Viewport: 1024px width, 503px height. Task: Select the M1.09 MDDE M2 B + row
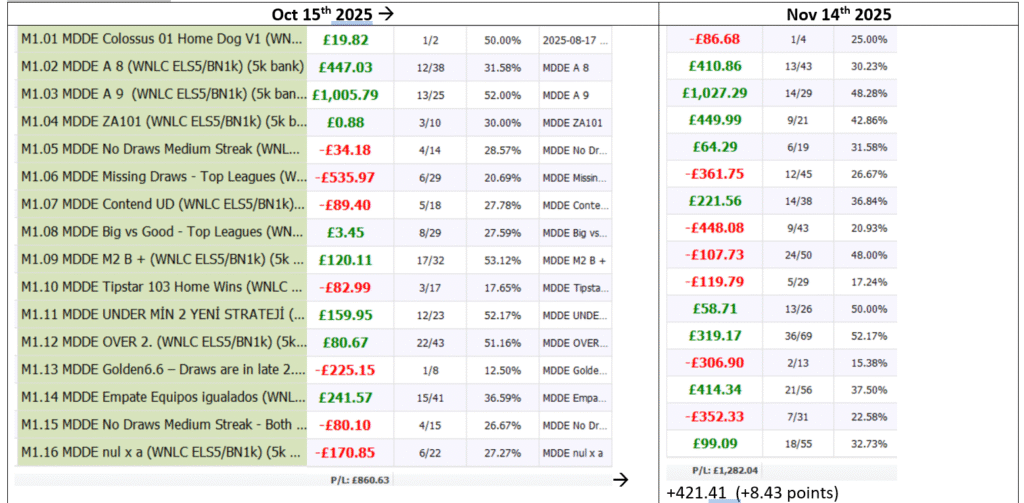[160, 260]
